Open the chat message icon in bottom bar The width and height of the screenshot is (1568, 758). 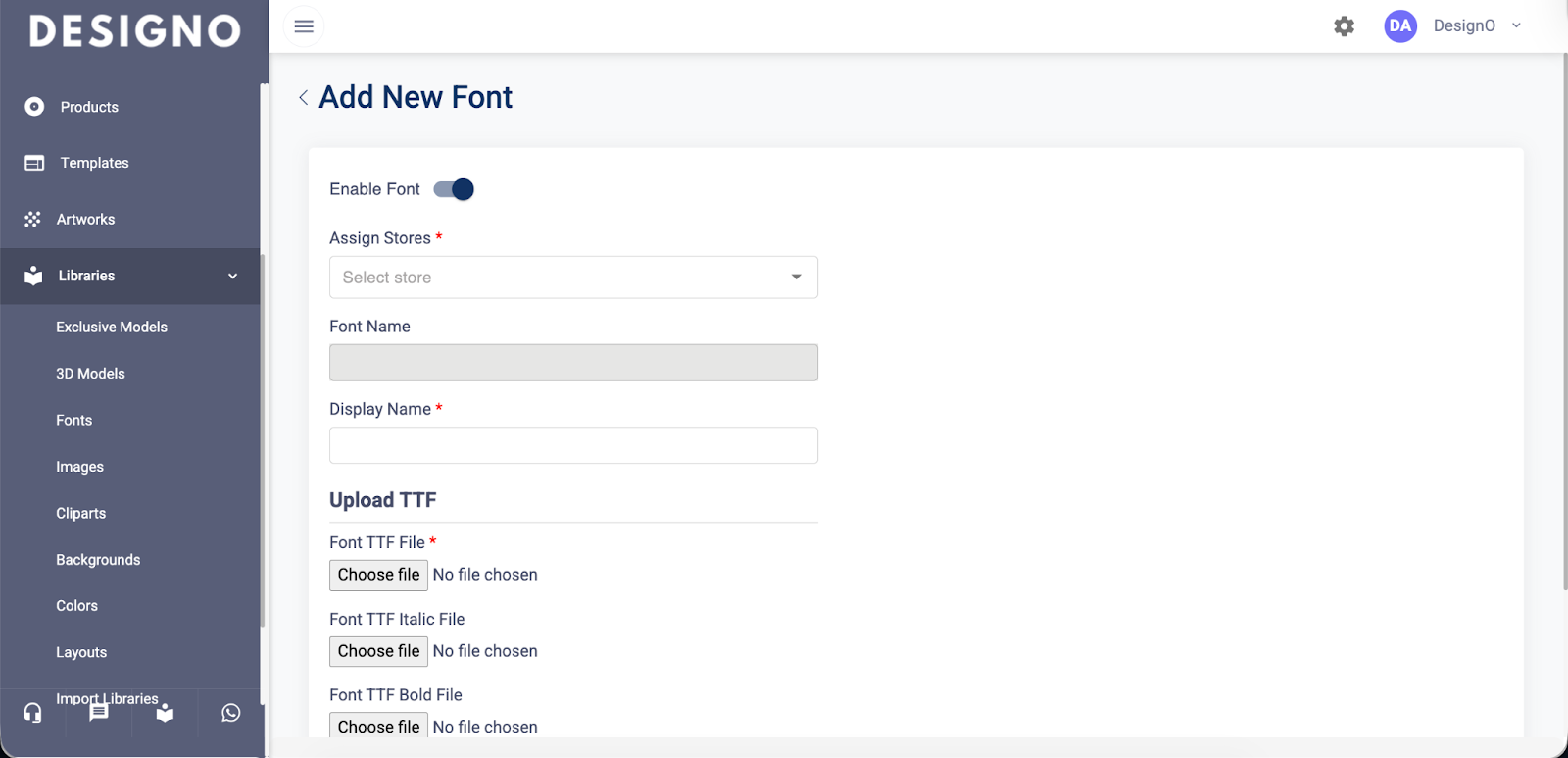pyautogui.click(x=99, y=713)
